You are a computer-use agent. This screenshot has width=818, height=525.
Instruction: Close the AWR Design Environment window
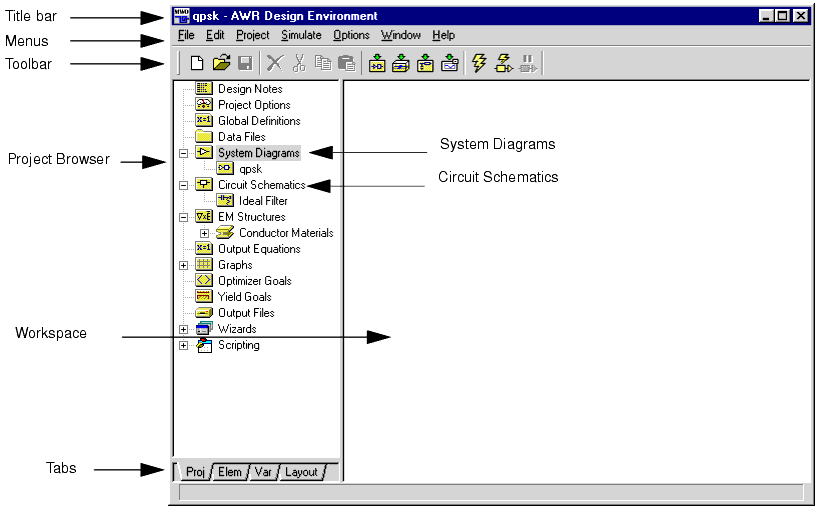[x=800, y=16]
